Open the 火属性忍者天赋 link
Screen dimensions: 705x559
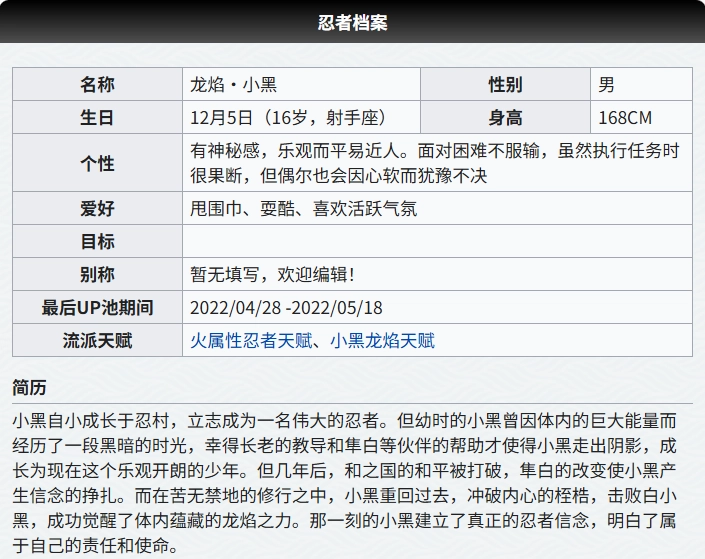point(250,341)
